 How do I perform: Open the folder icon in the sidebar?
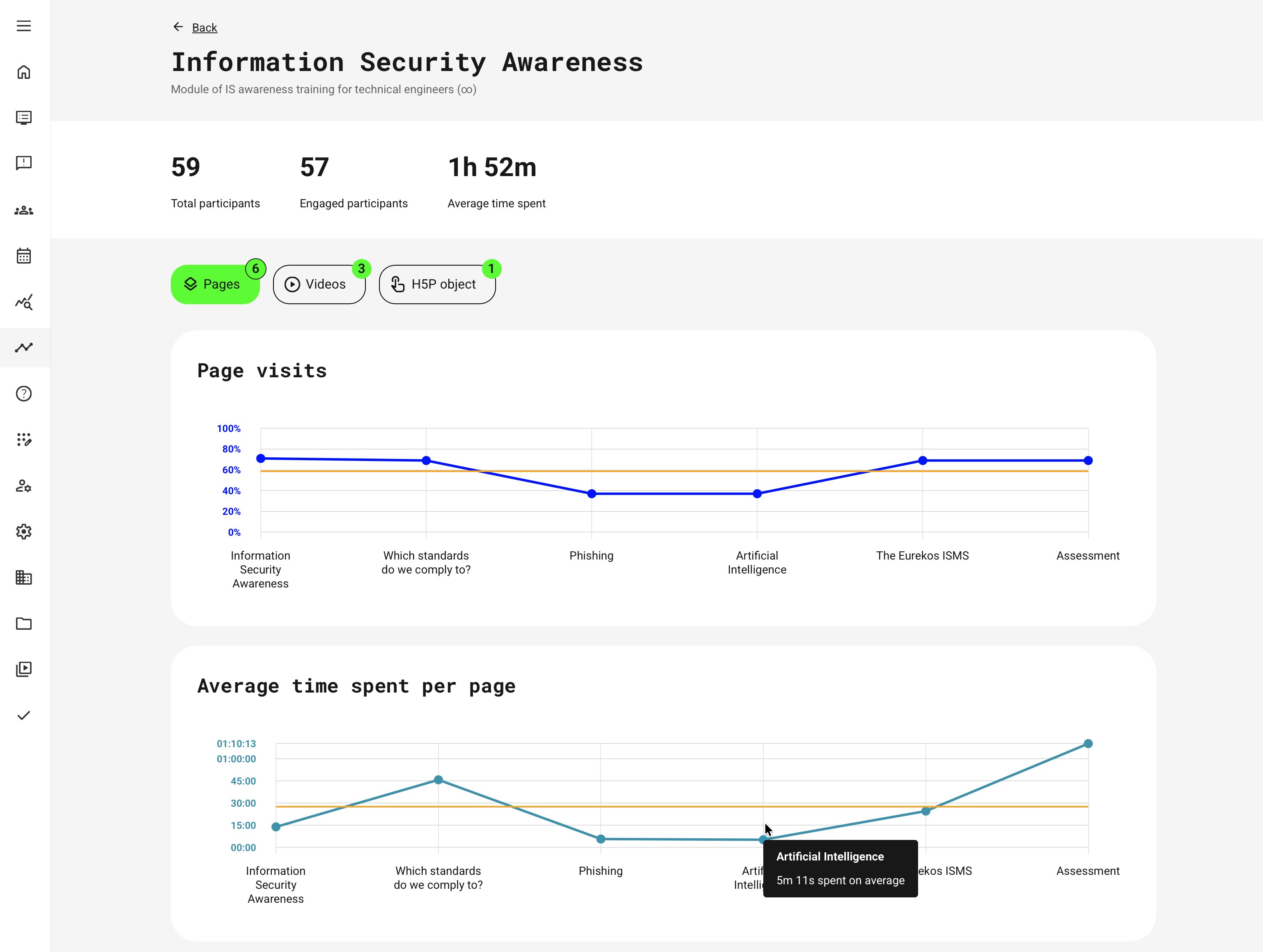pyautogui.click(x=25, y=624)
